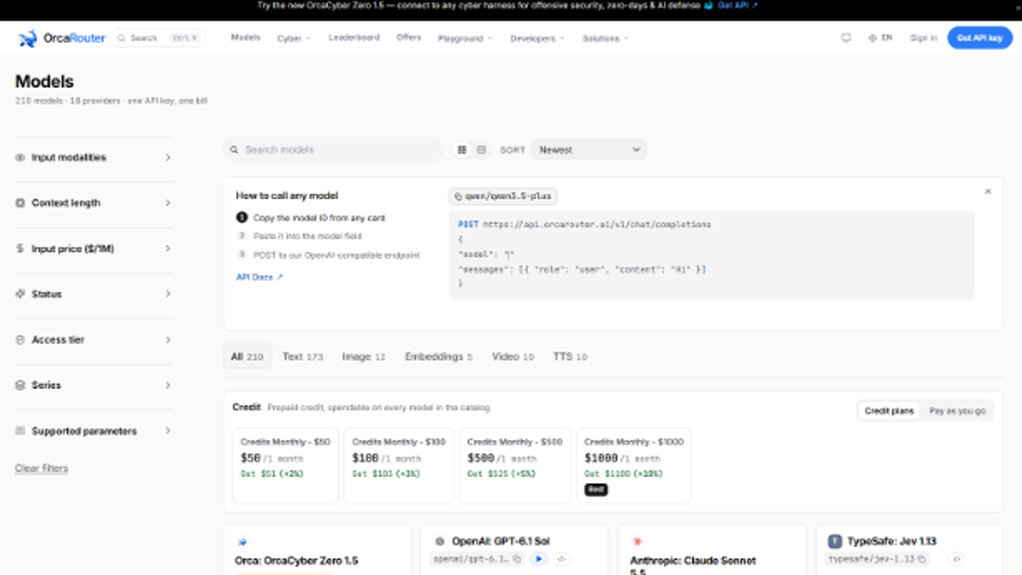Switch to grid view layout
Image resolution: width=1022 pixels, height=575 pixels.
[x=462, y=150]
